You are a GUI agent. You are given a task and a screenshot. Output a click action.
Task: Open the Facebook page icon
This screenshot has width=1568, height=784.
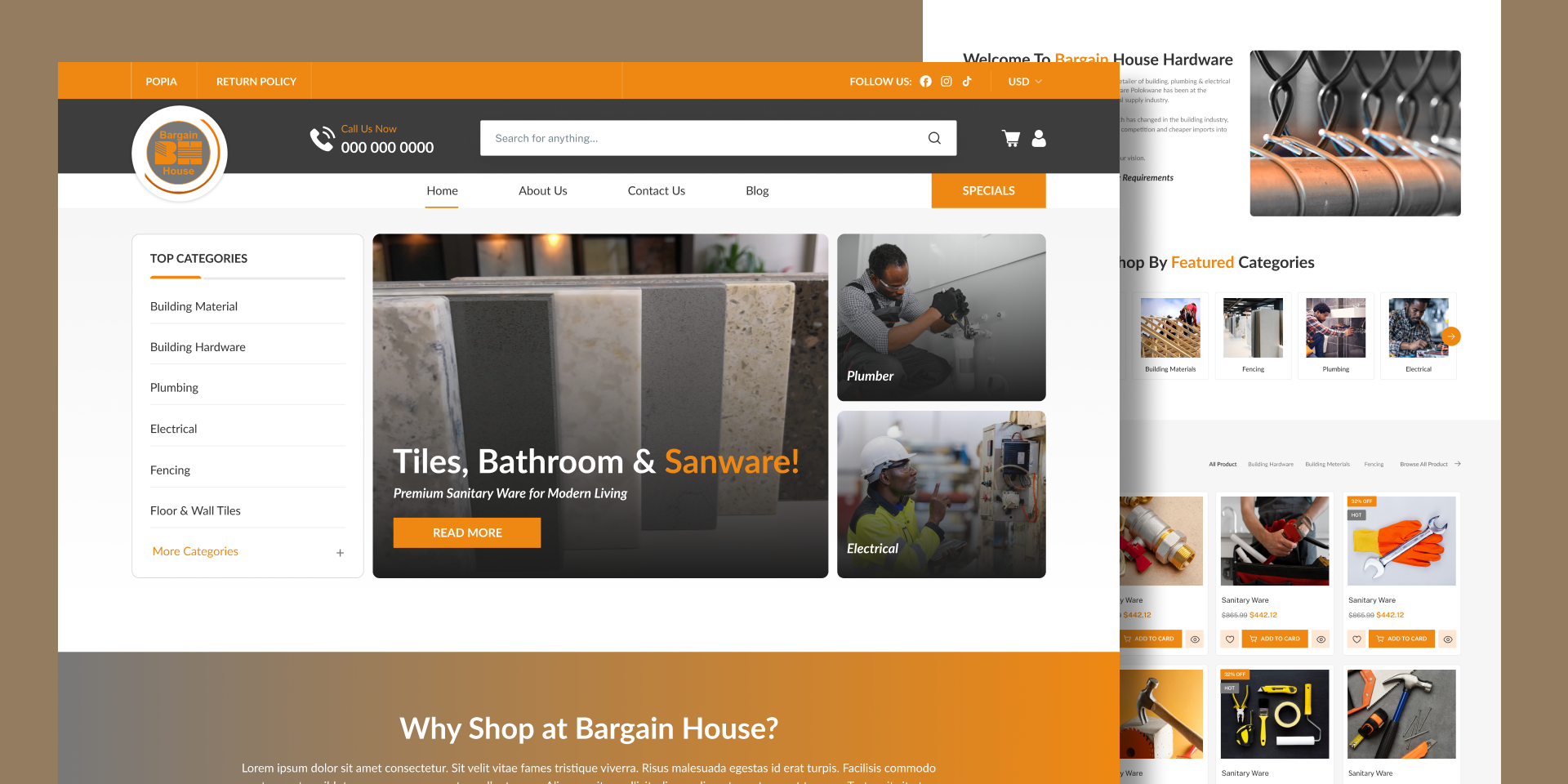(x=925, y=82)
